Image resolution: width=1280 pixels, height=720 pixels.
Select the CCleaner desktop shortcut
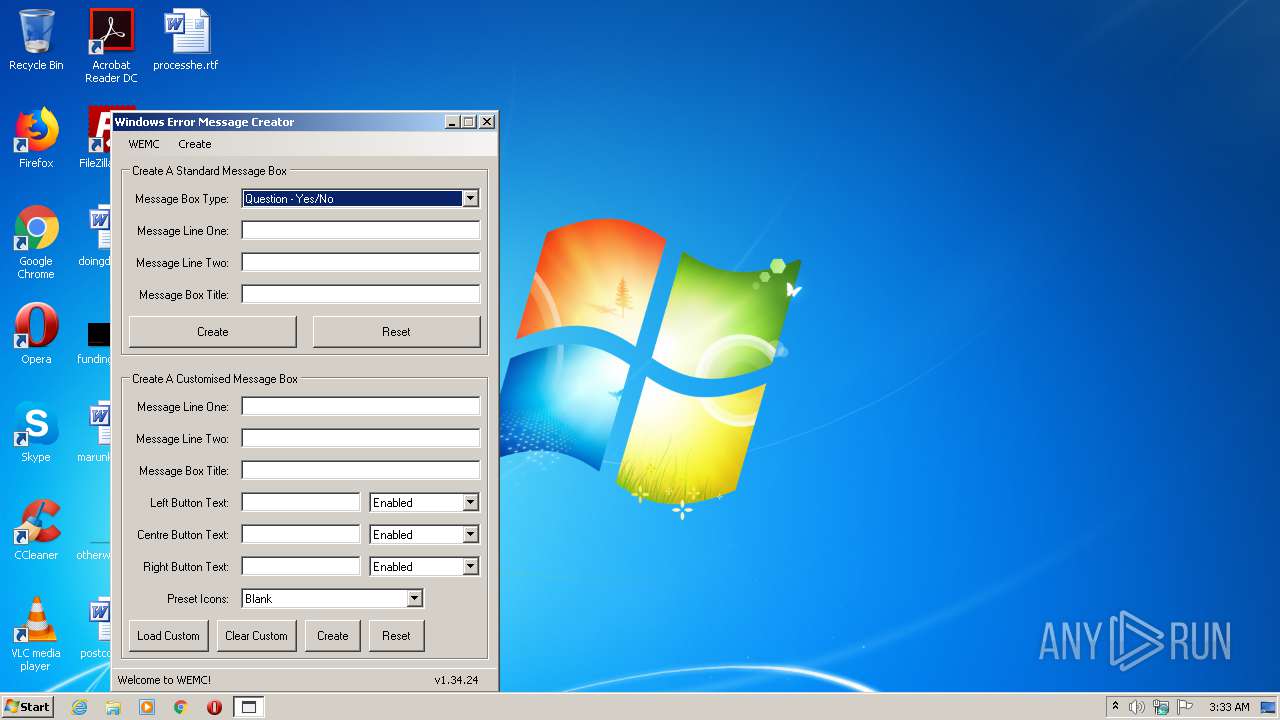[36, 530]
